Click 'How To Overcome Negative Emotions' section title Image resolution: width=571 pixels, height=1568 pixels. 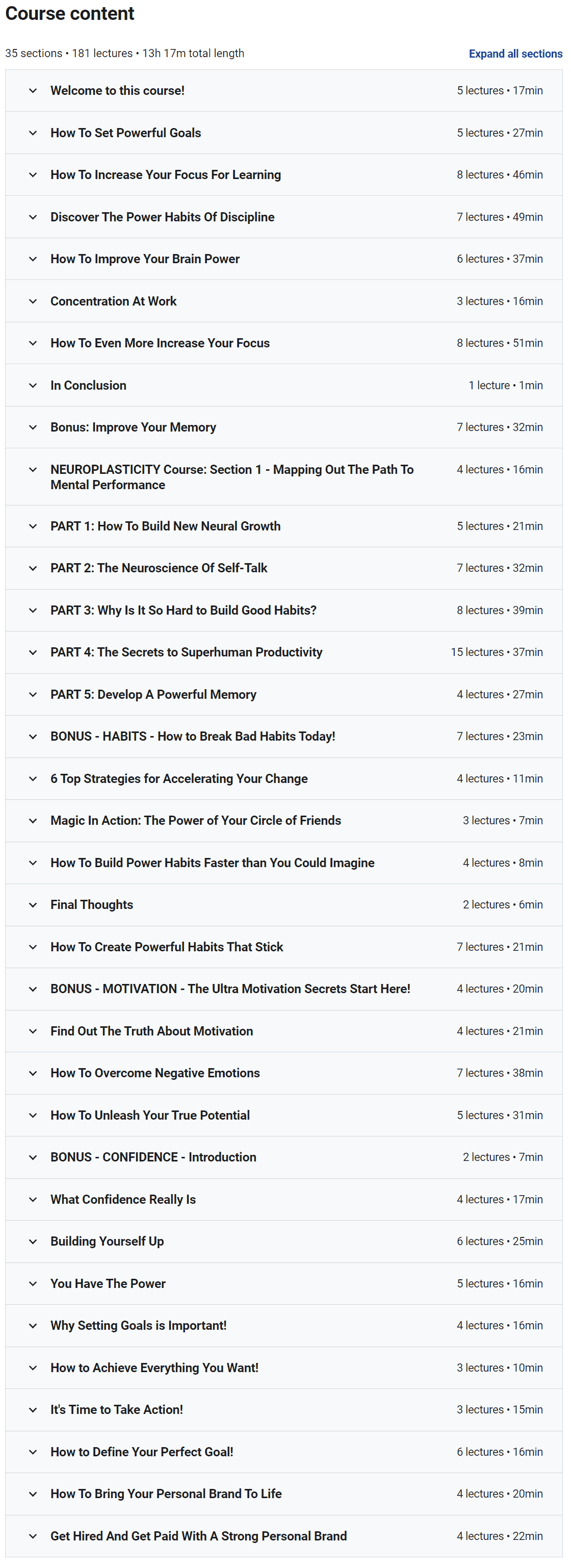coord(155,1073)
